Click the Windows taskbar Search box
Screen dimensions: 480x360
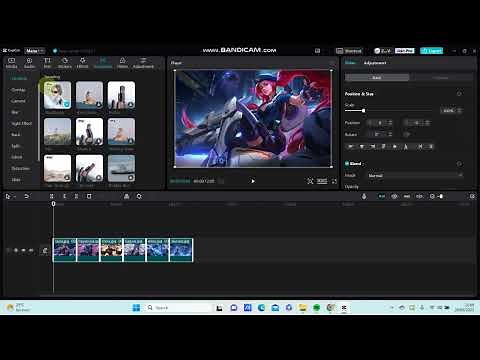178,308
